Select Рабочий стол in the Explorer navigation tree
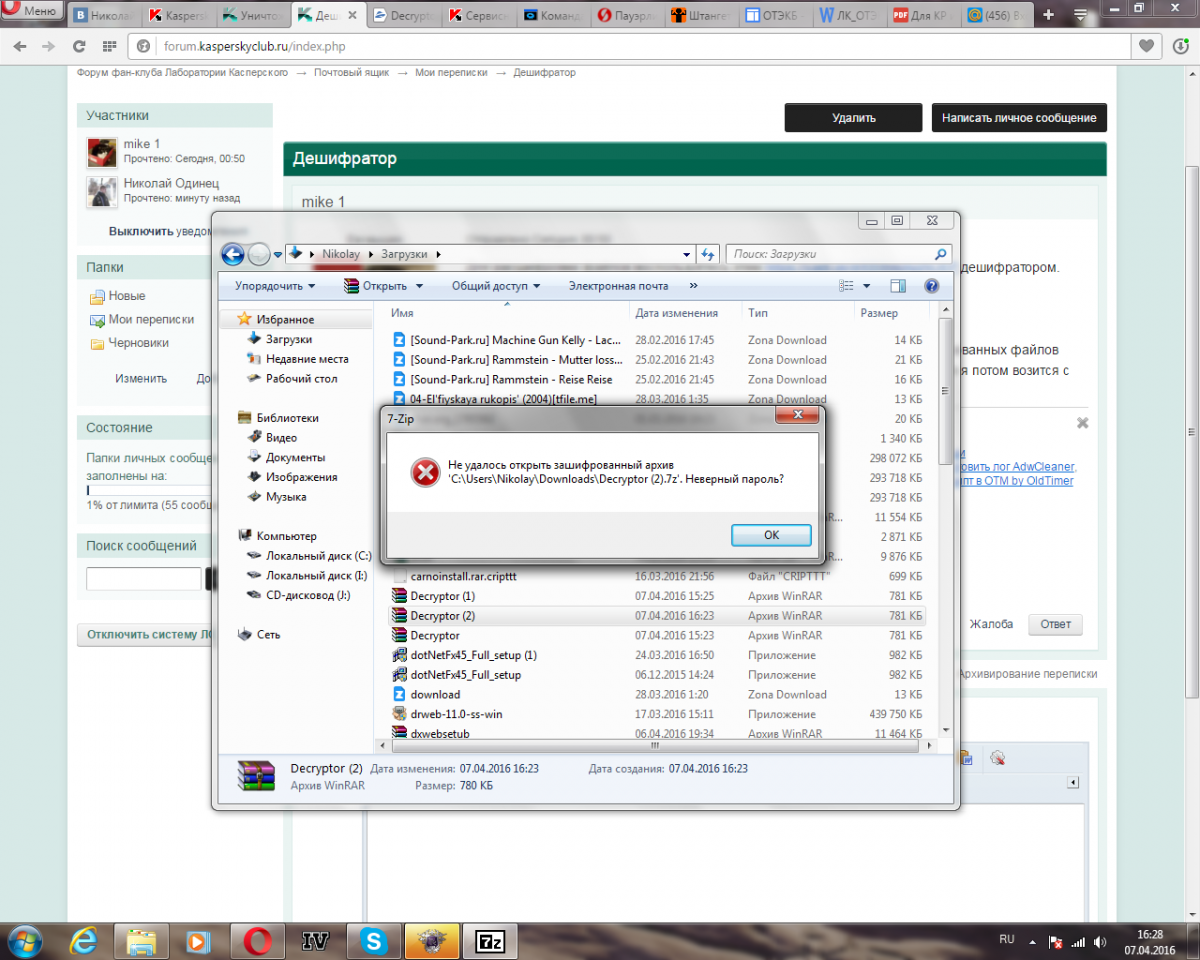This screenshot has width=1200, height=960. pyautogui.click(x=301, y=379)
